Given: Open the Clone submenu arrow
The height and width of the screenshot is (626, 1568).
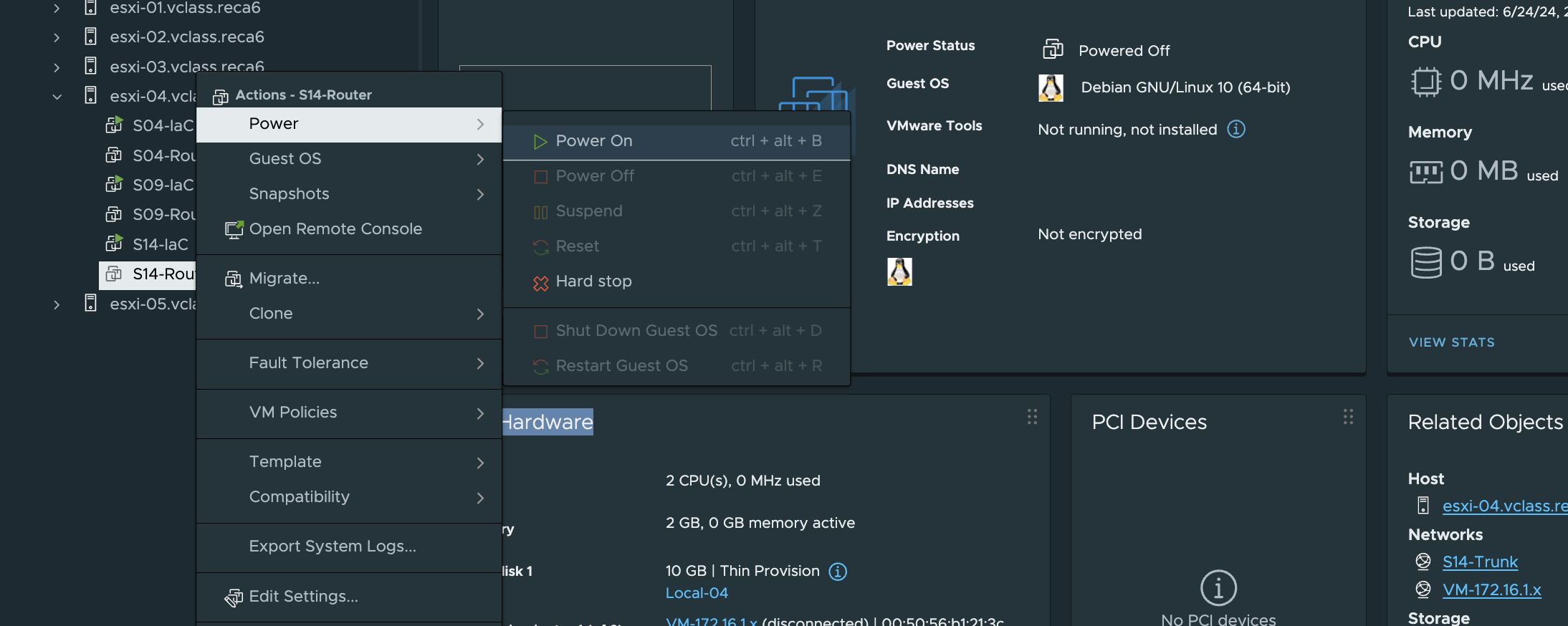Looking at the screenshot, I should 480,314.
